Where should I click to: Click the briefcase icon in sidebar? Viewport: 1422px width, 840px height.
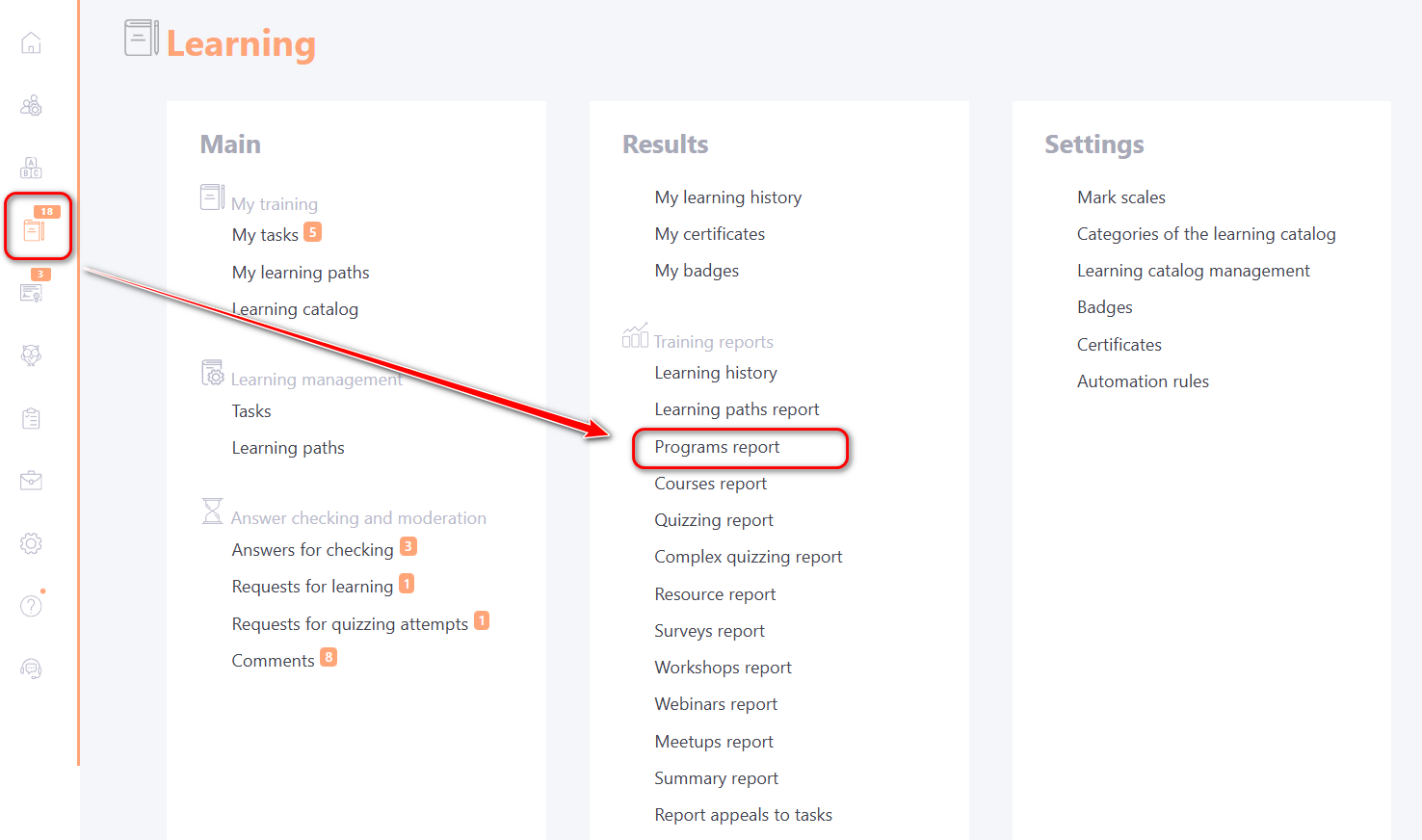point(31,481)
